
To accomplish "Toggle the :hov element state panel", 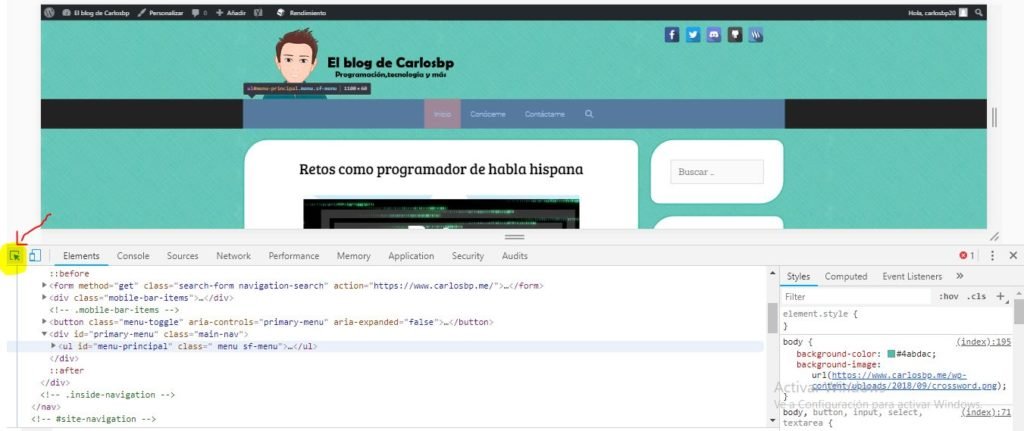I will click(948, 296).
